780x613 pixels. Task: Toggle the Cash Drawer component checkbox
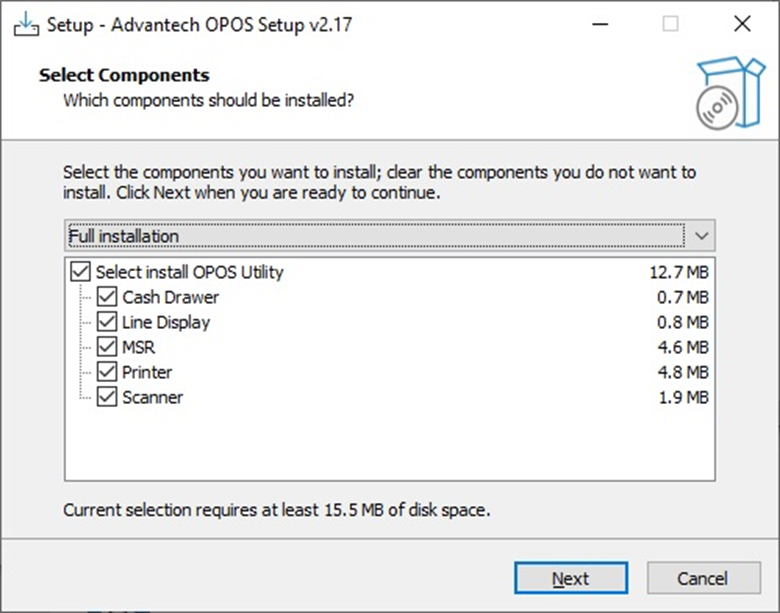click(107, 297)
